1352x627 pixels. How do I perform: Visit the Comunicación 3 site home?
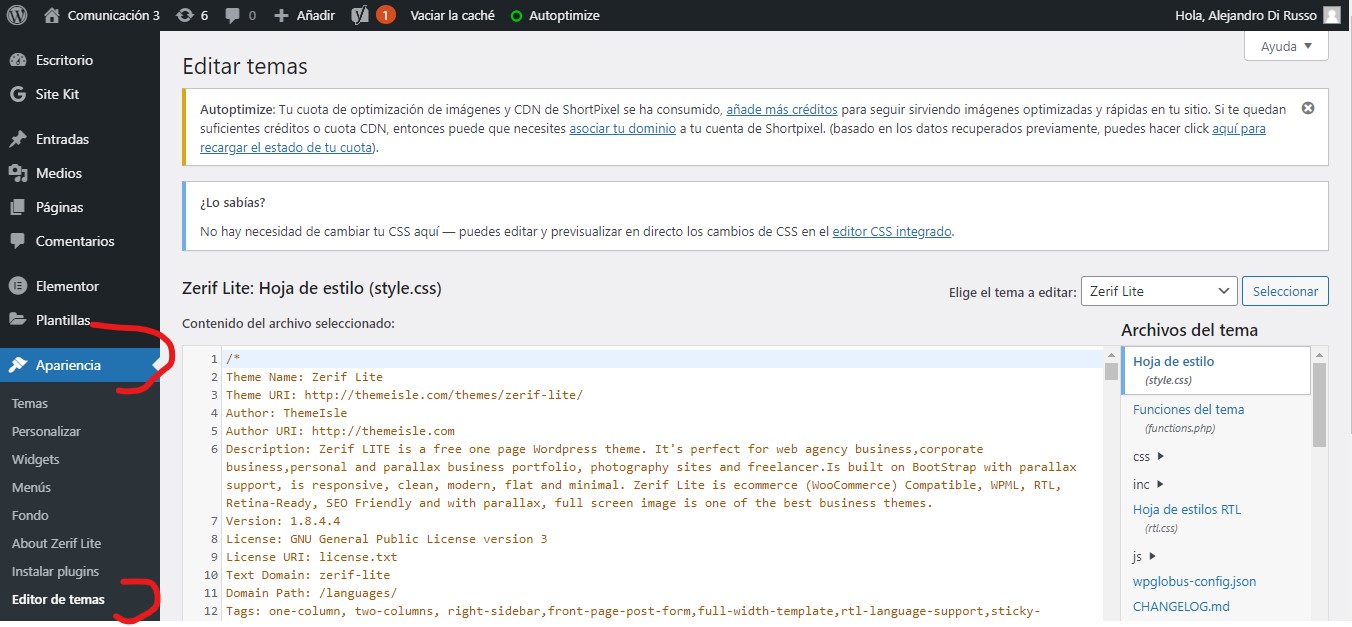point(102,15)
